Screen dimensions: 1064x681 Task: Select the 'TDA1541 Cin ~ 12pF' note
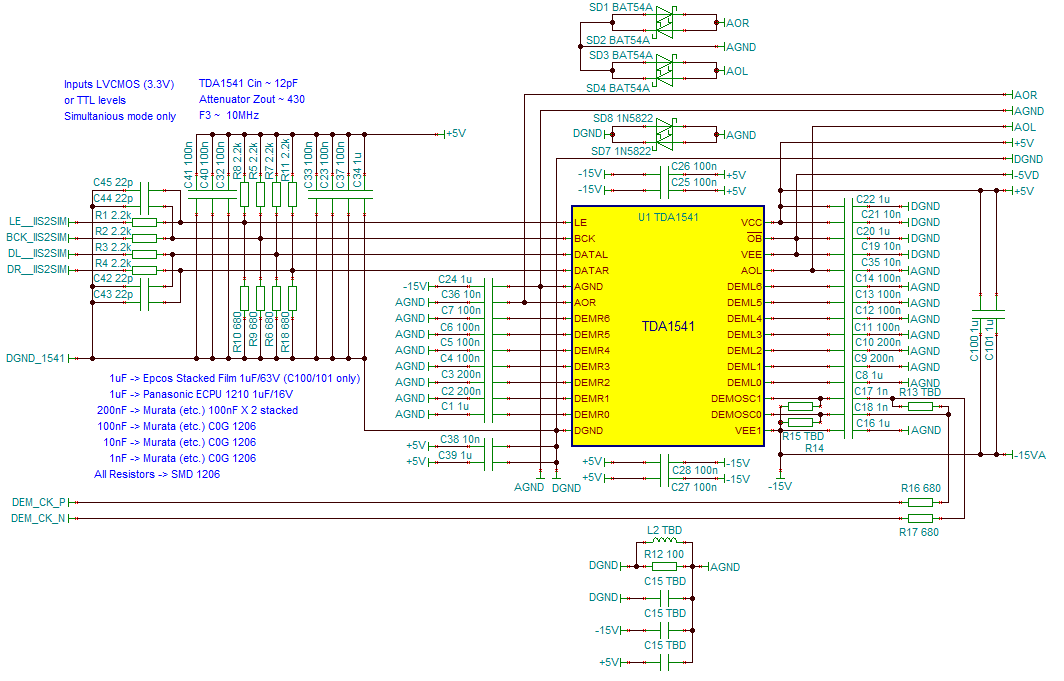(248, 83)
